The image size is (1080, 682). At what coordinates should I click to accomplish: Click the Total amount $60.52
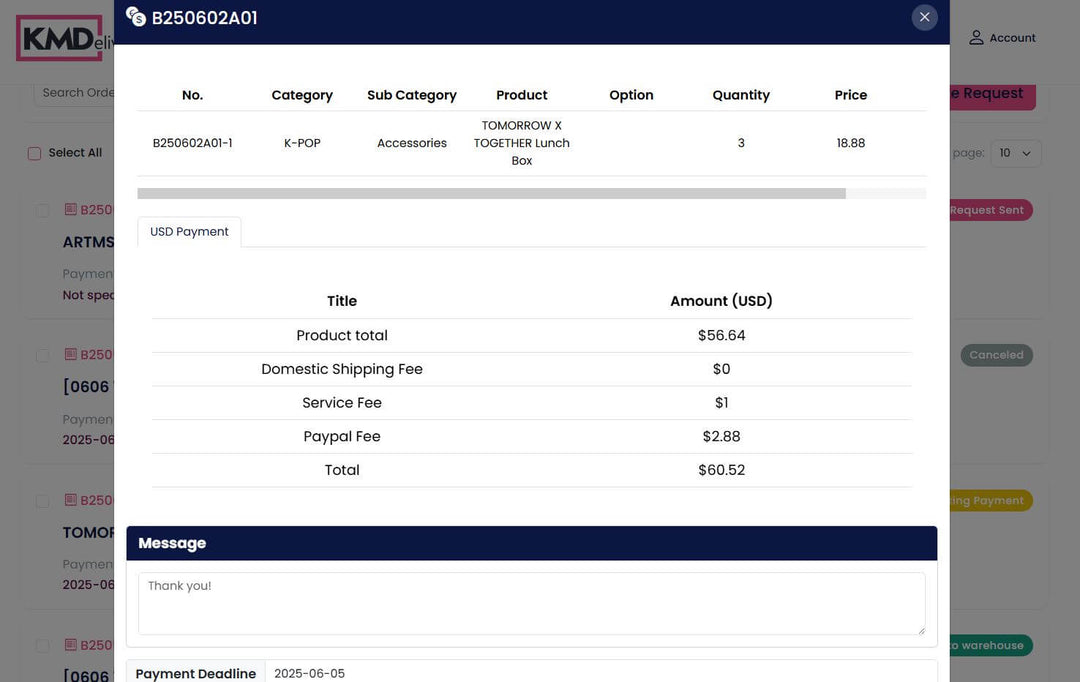click(x=721, y=471)
